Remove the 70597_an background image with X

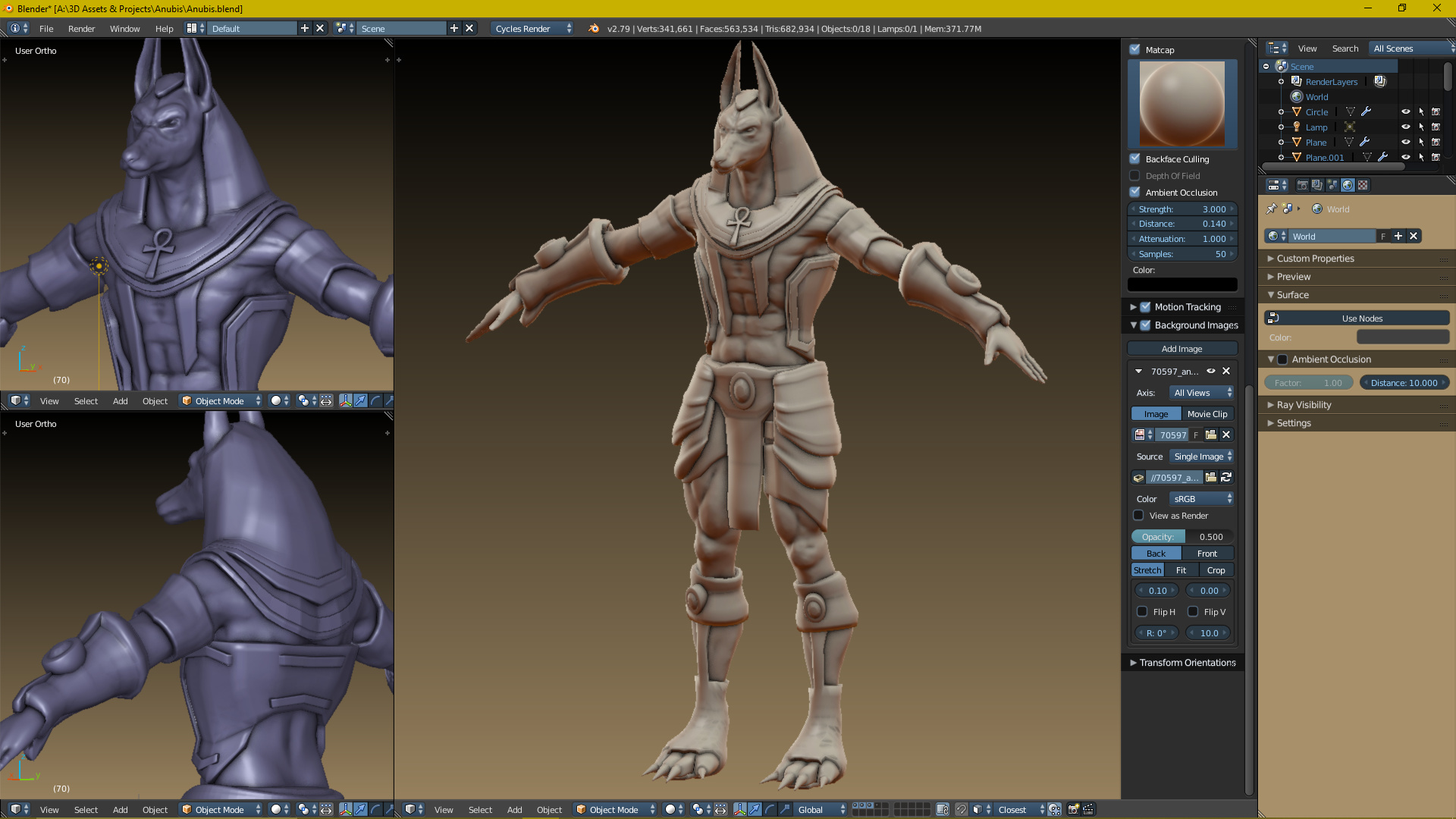pos(1226,371)
